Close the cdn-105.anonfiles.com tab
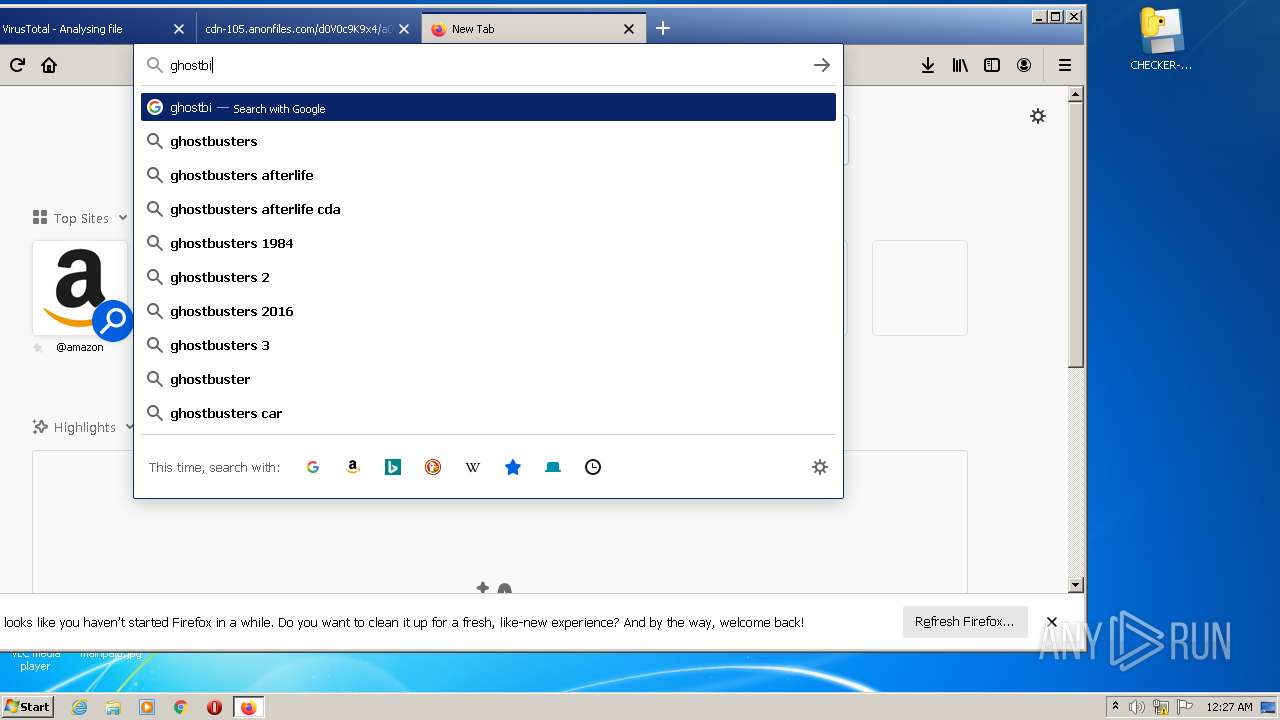 tap(404, 29)
